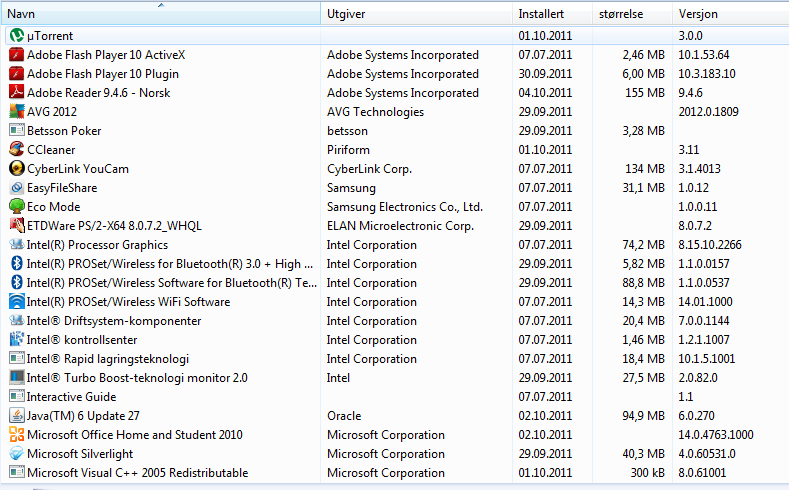
Task: Select the Adobe Flash Player 10 ActiveX icon
Action: 16,55
